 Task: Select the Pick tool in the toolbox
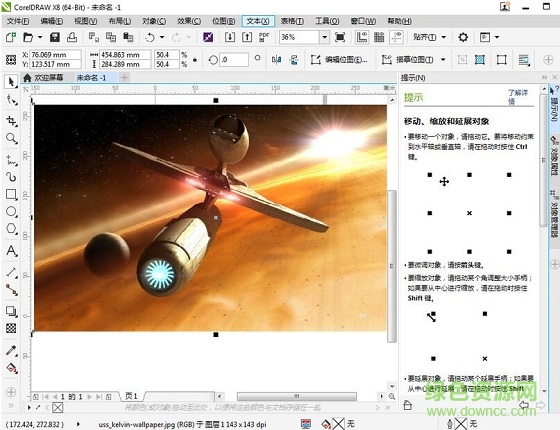tap(11, 82)
